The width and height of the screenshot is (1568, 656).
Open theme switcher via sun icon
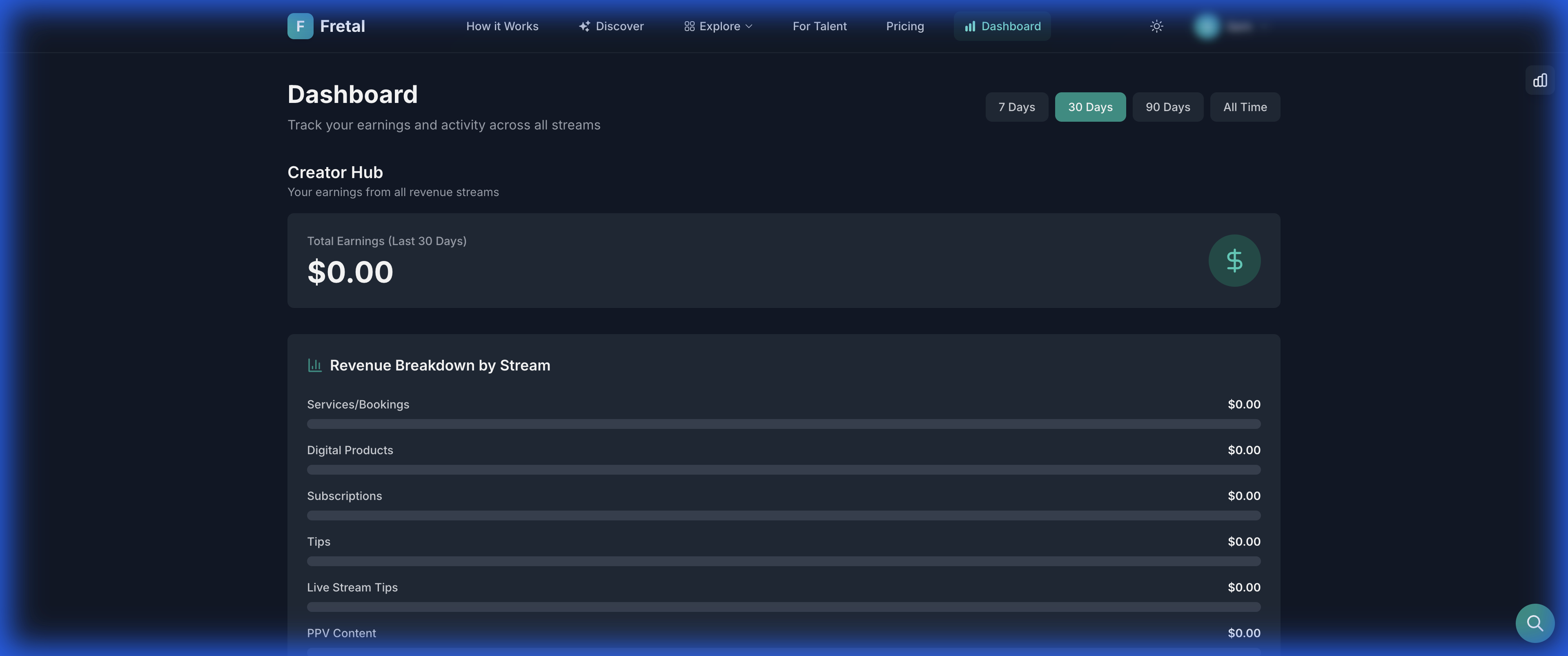coord(1156,26)
